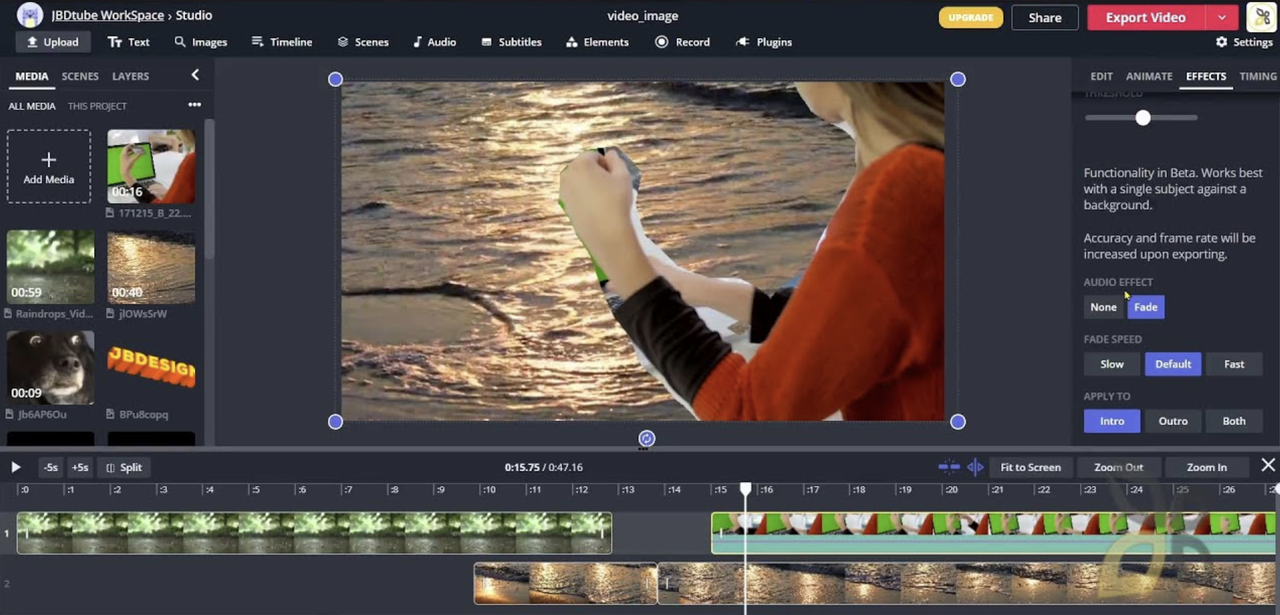Screen dimensions: 1280x615
Task: Set audio effect to None
Action: tap(1103, 307)
